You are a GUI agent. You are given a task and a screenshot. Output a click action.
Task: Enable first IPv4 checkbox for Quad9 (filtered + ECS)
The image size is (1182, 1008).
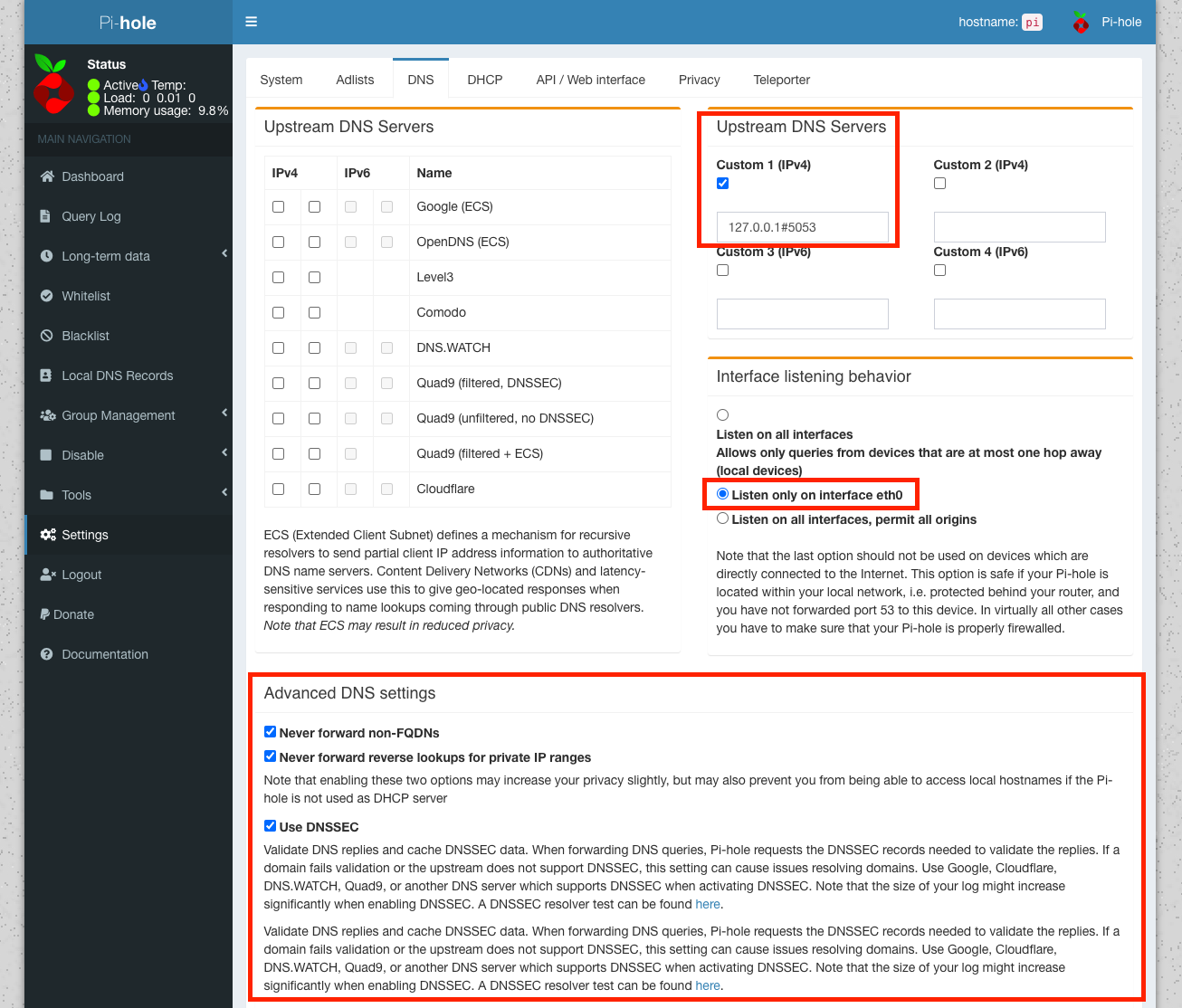[279, 454]
